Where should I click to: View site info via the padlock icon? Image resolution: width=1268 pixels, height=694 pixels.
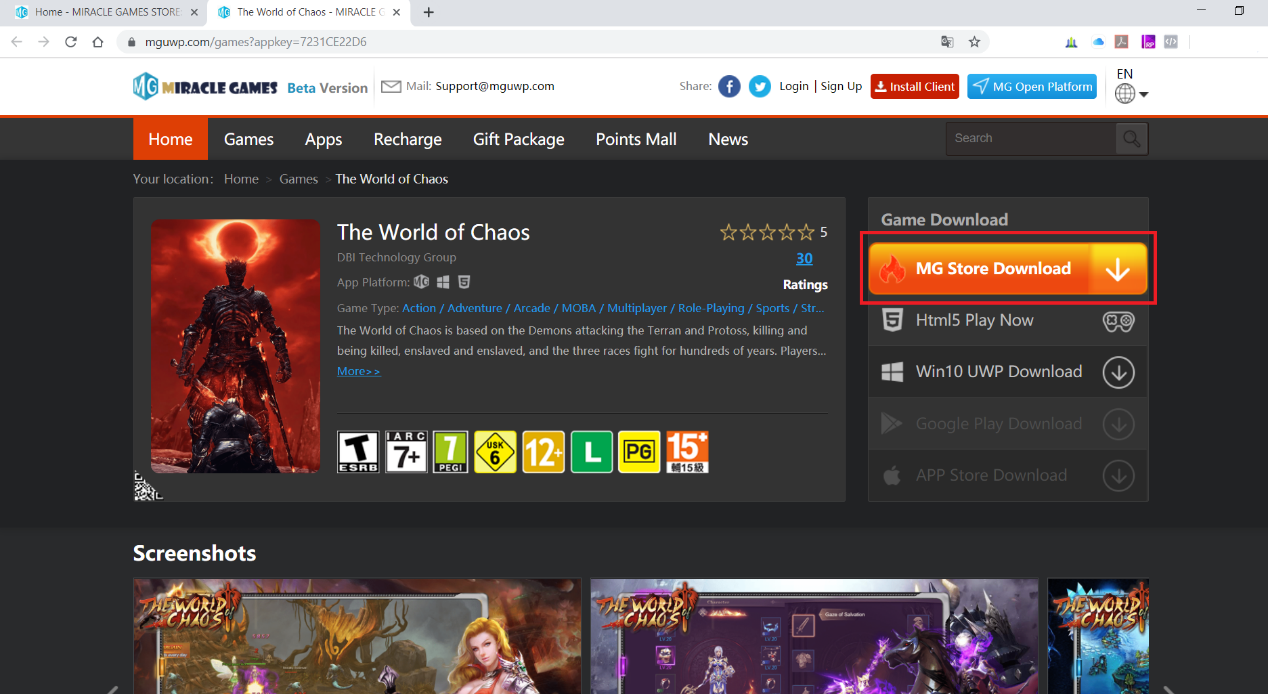click(131, 42)
